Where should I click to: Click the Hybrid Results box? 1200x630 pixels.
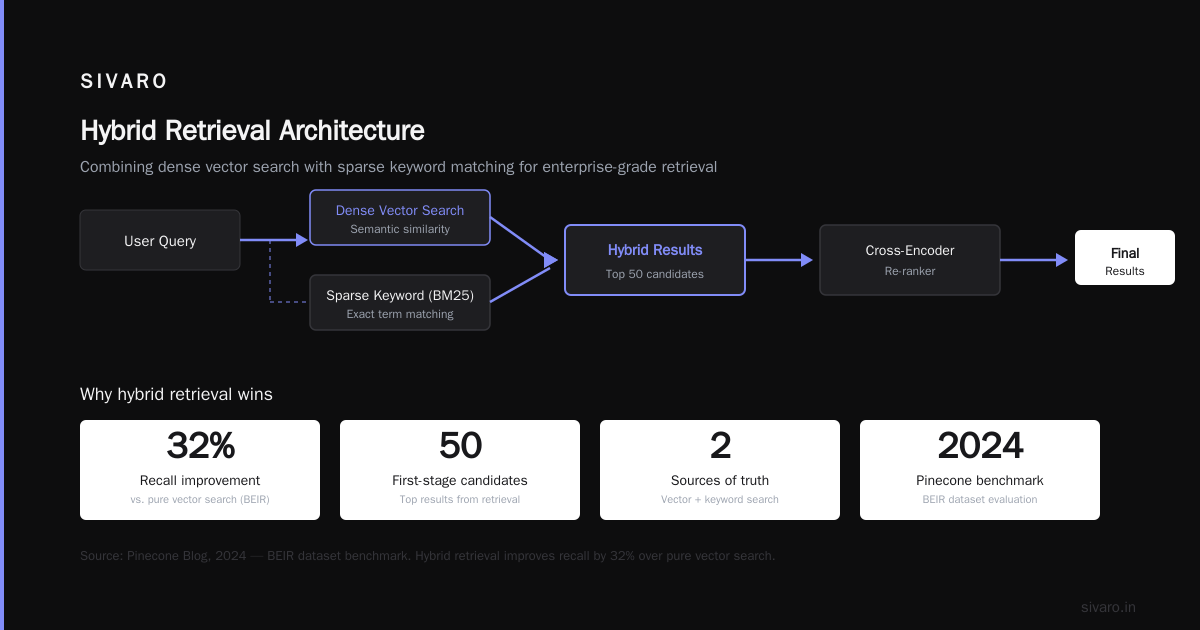pyautogui.click(x=655, y=260)
